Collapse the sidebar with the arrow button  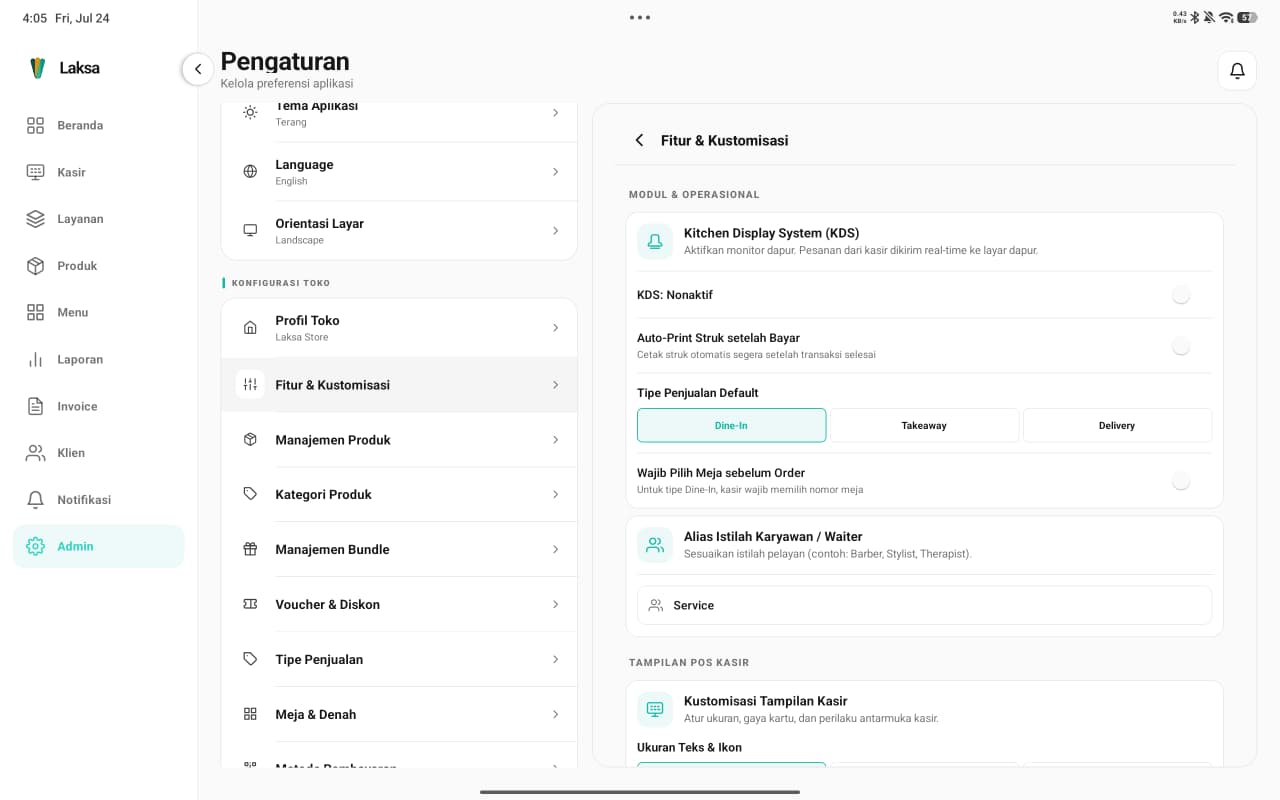click(x=198, y=69)
